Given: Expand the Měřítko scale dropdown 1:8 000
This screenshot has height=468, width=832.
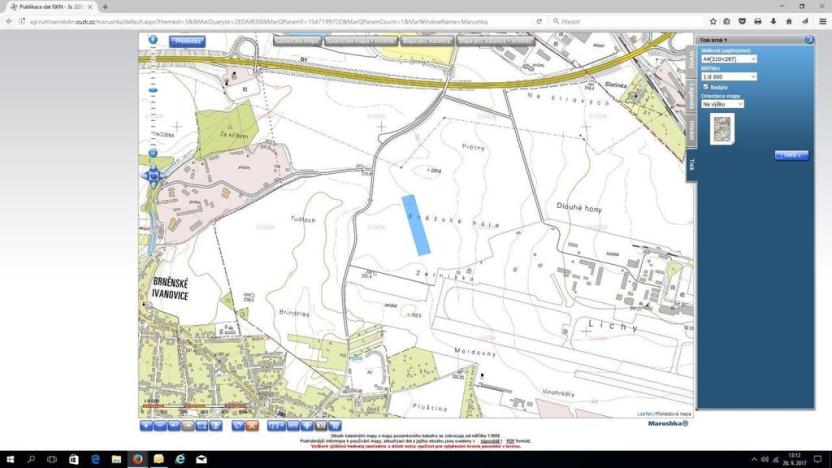Looking at the screenshot, I should click(x=729, y=76).
